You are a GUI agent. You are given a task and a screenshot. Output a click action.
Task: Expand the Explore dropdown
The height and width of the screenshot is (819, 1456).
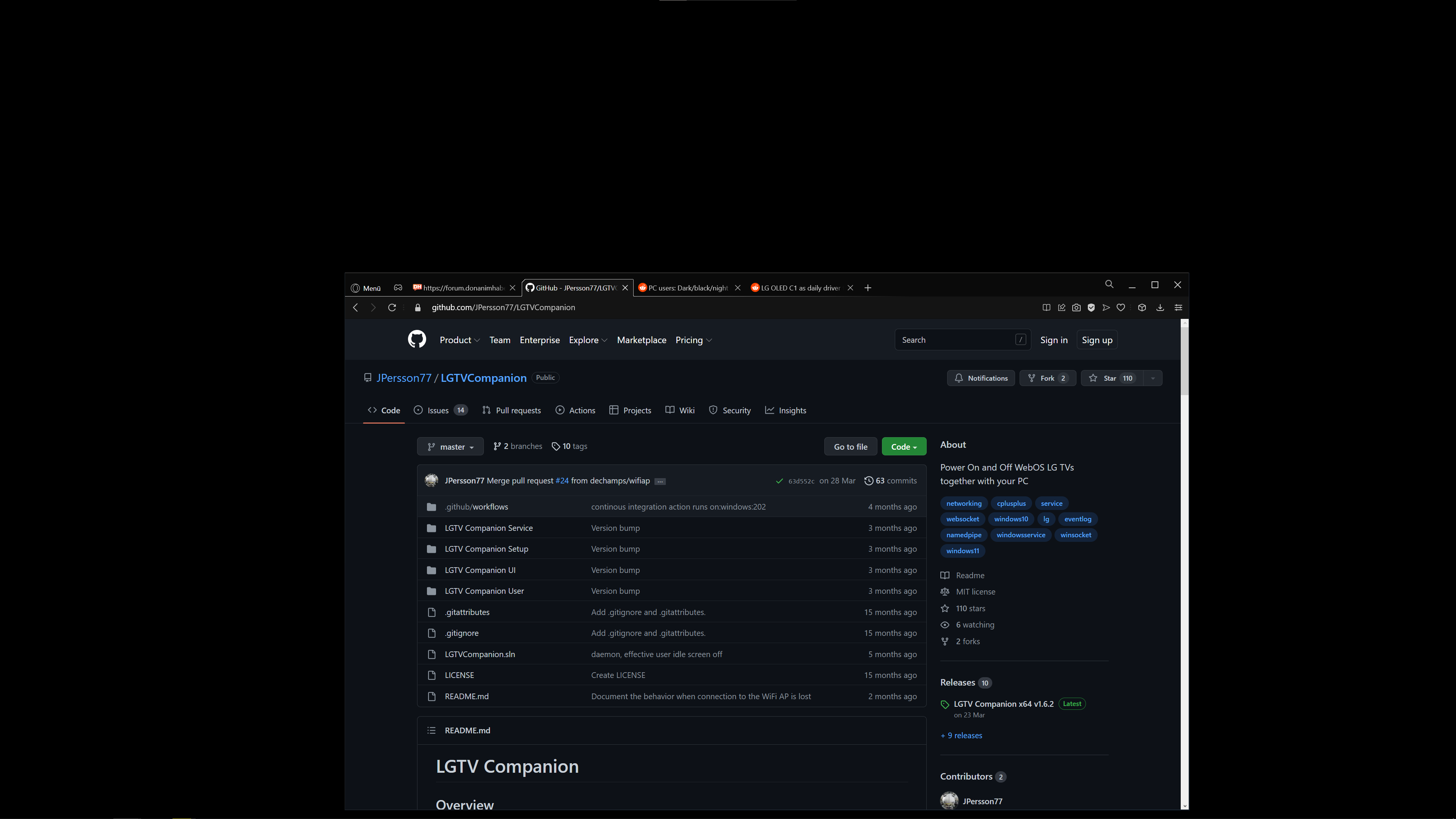pos(588,340)
